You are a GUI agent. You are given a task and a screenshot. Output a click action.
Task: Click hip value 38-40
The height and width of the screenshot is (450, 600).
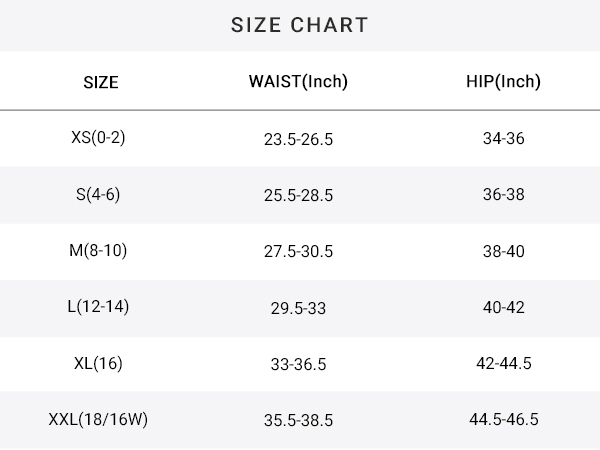coord(504,251)
